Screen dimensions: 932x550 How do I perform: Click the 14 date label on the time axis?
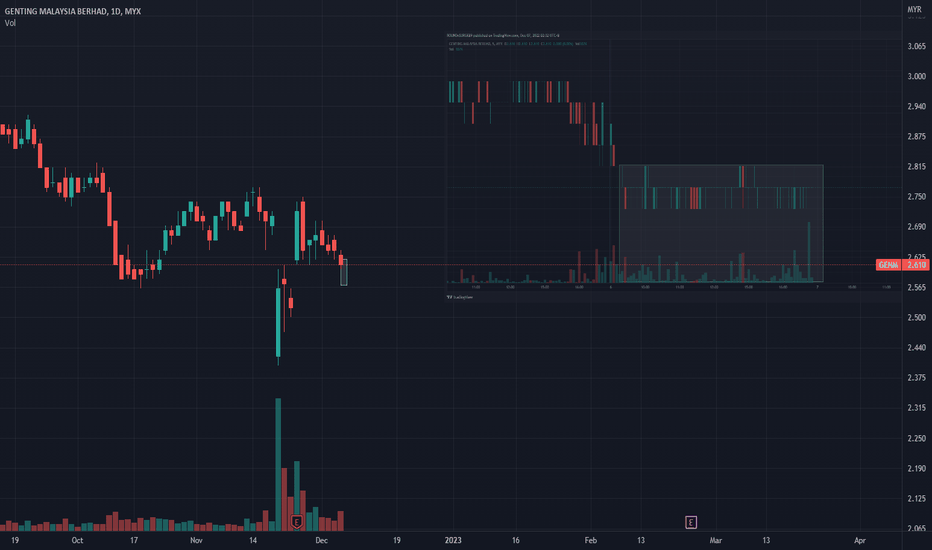pyautogui.click(x=253, y=540)
